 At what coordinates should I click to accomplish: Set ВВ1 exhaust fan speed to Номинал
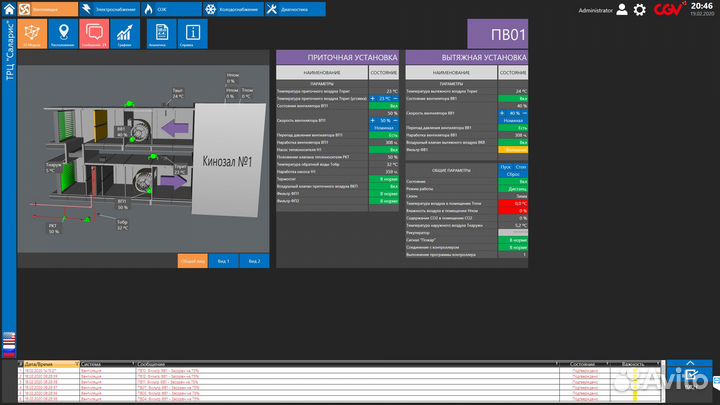(513, 120)
